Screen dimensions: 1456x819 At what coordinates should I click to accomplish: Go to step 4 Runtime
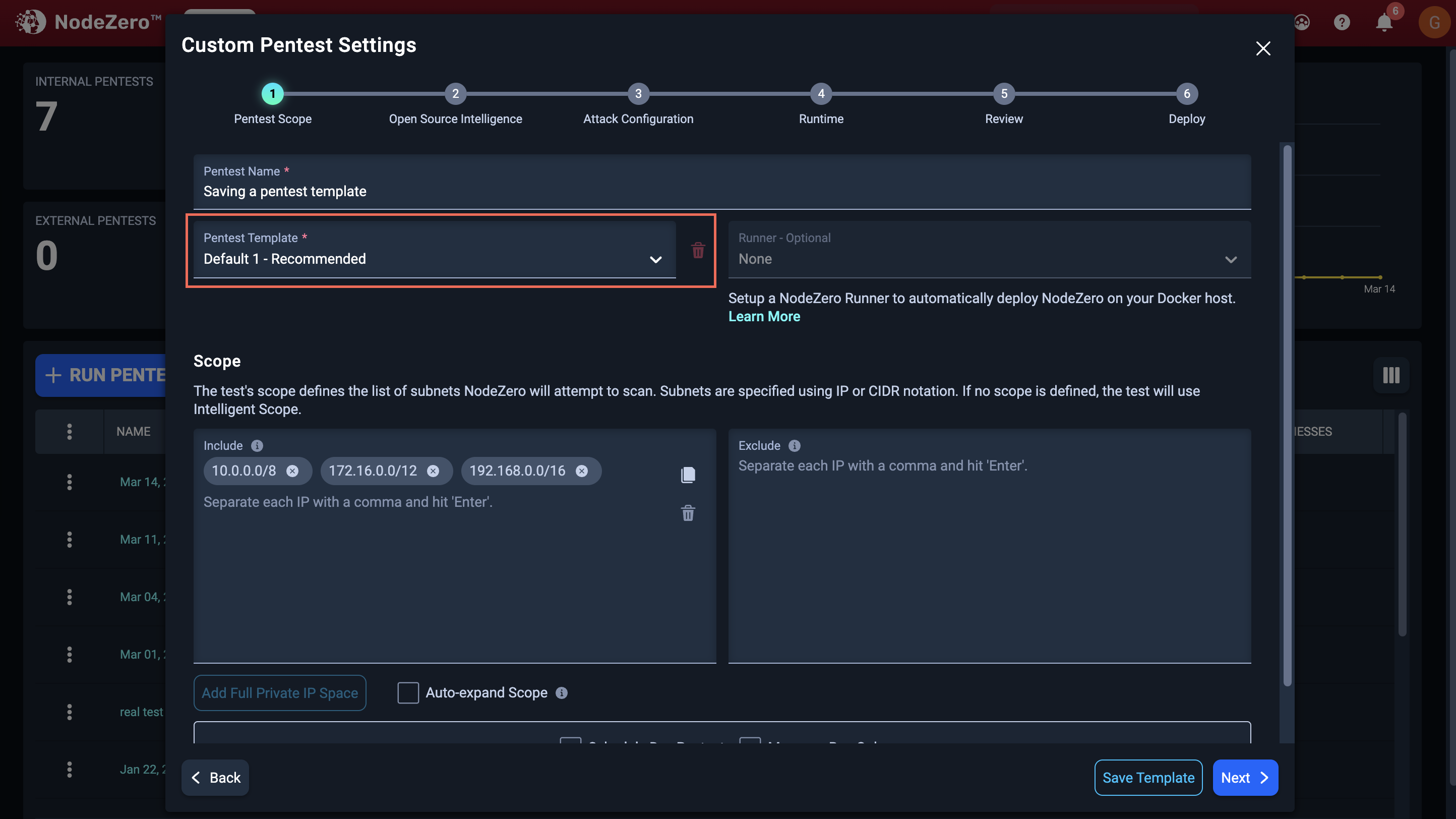821,94
